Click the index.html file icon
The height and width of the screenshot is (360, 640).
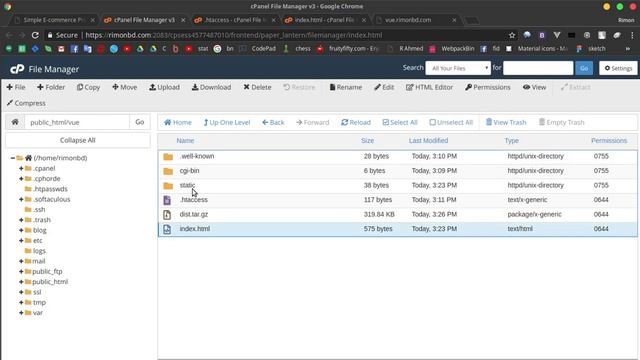pos(167,229)
